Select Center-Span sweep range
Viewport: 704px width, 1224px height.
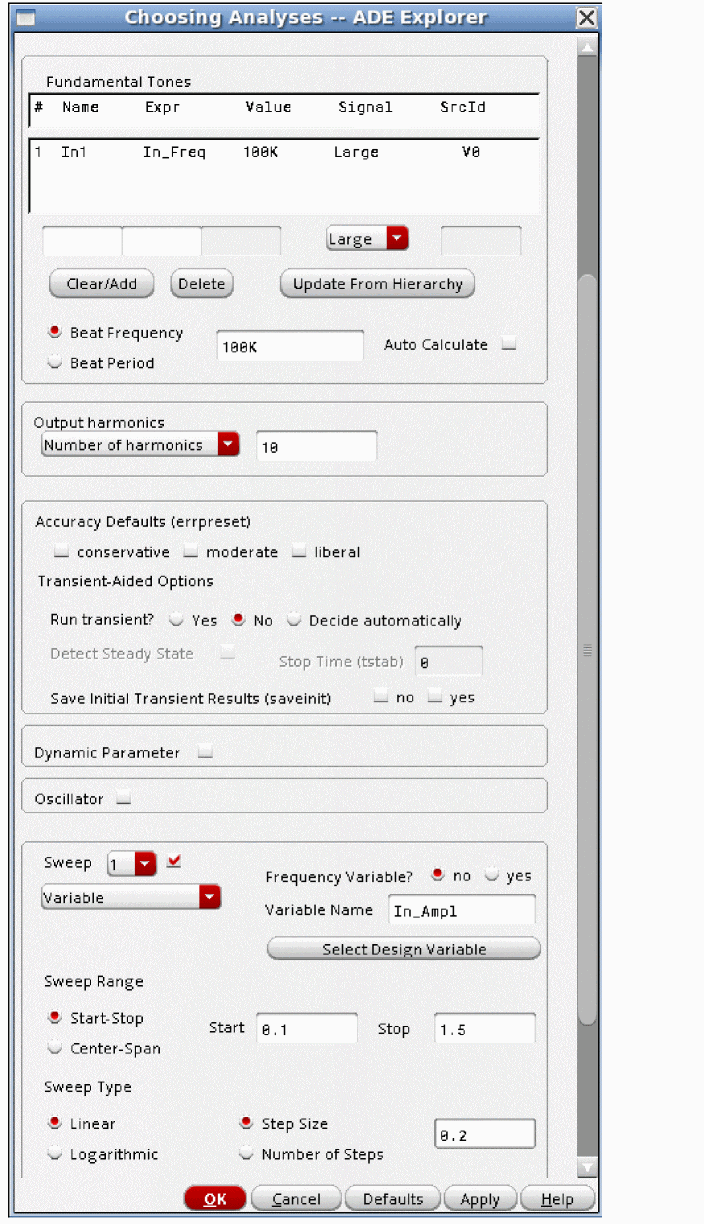pyautogui.click(x=54, y=1048)
